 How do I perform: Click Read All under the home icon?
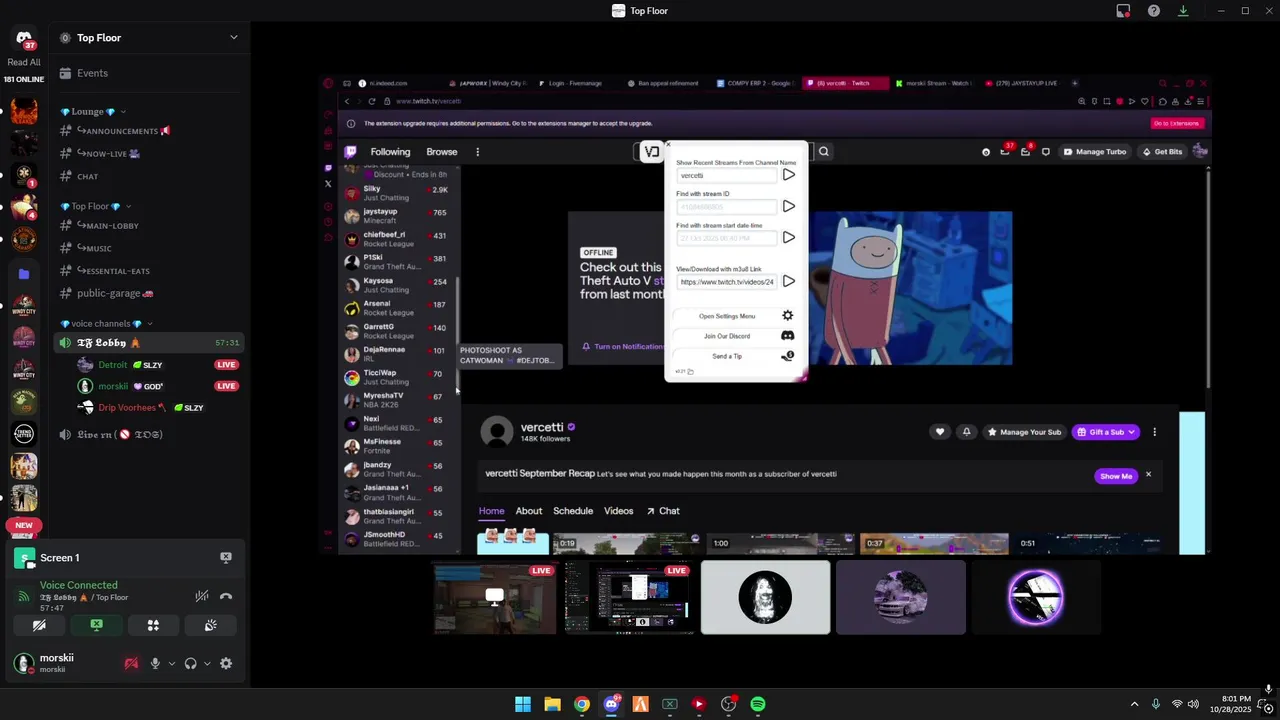pyautogui.click(x=24, y=62)
